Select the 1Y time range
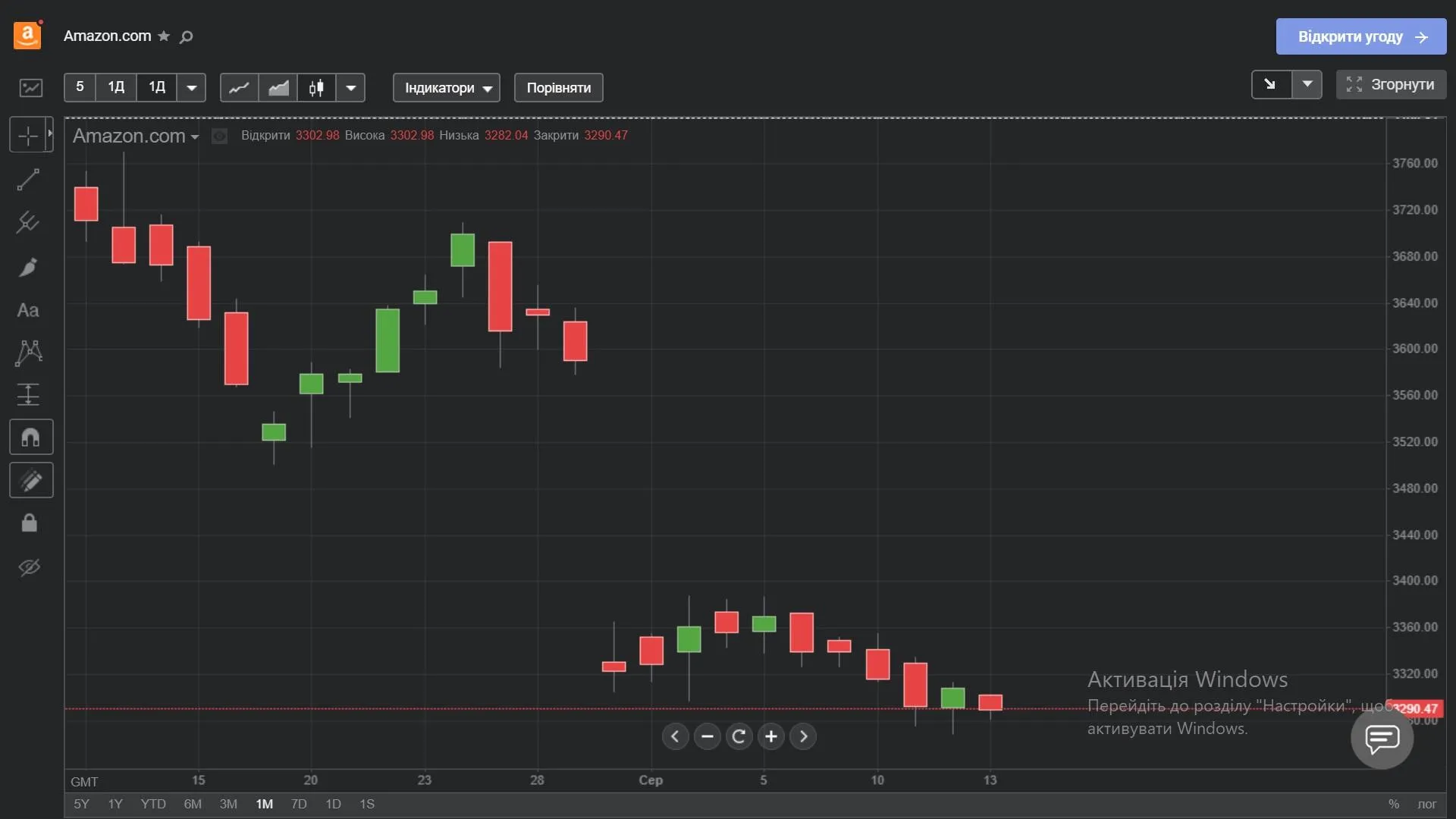 coord(115,804)
